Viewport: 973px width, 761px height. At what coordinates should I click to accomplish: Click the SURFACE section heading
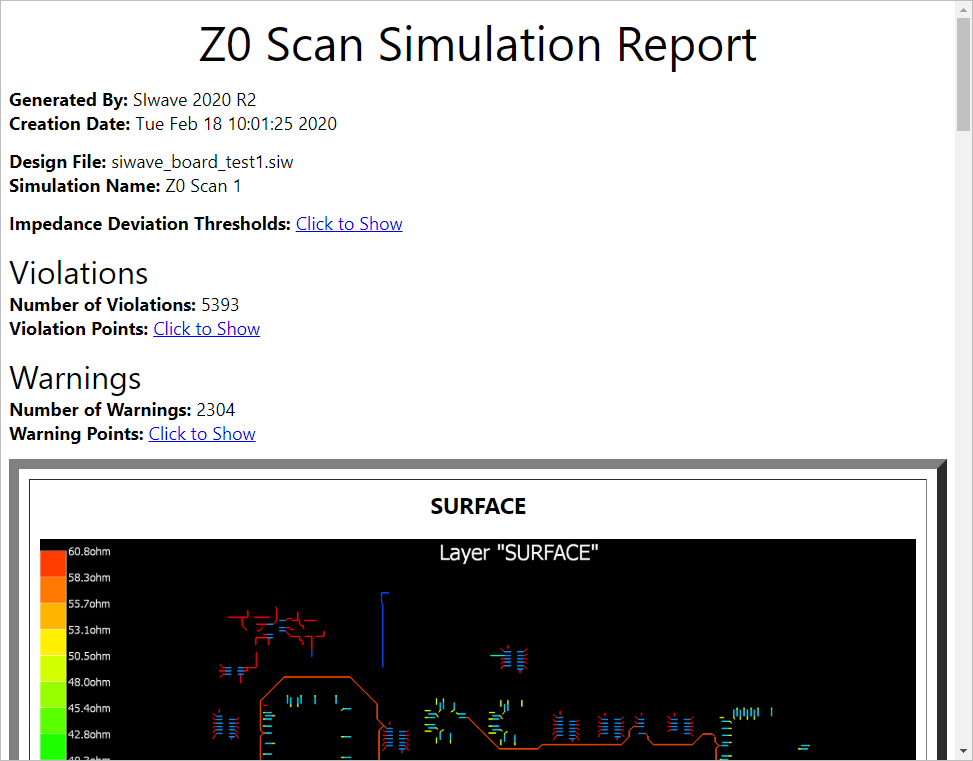[x=478, y=506]
